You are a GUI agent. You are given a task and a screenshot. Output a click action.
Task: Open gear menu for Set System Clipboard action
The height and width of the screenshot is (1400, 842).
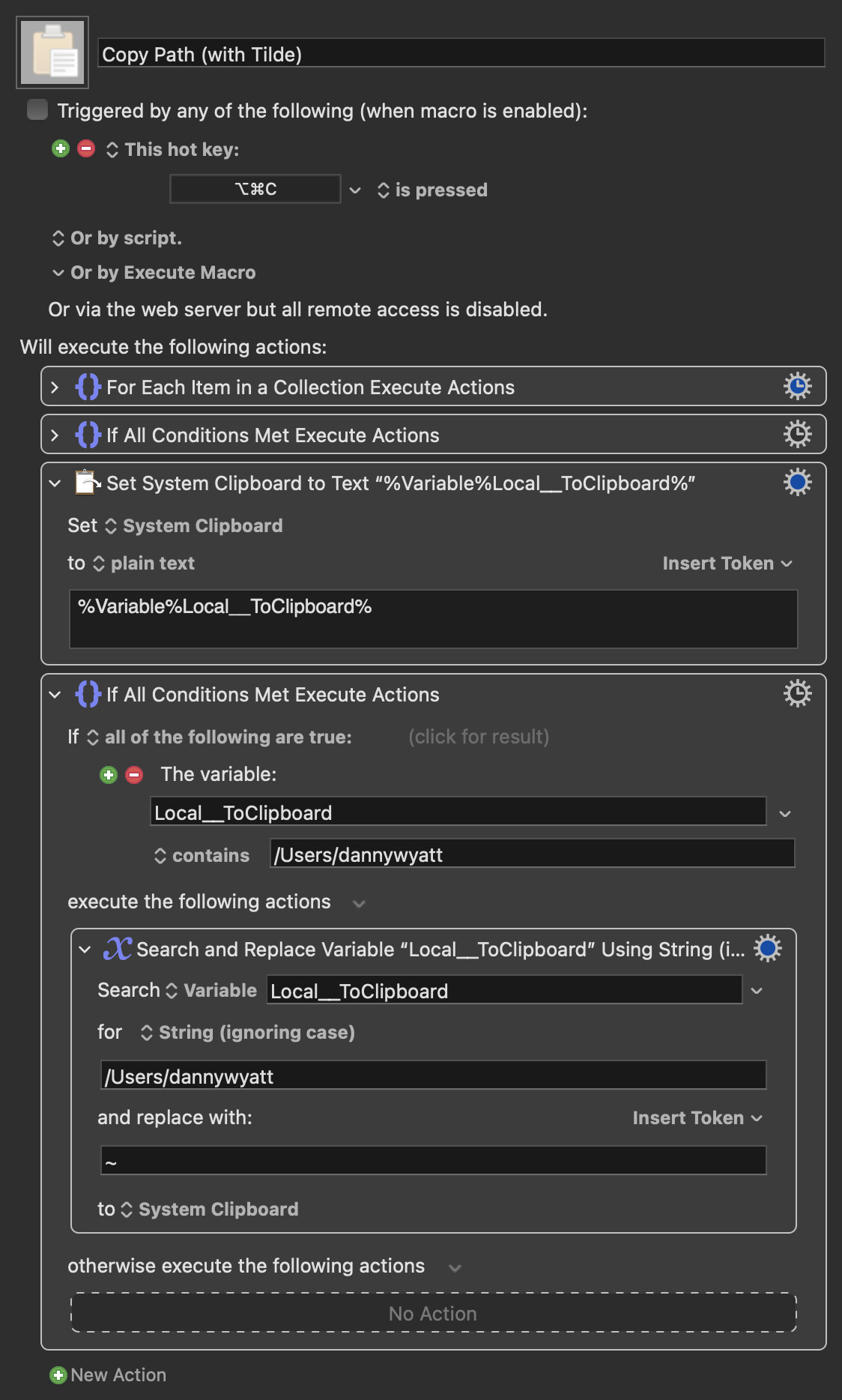798,482
